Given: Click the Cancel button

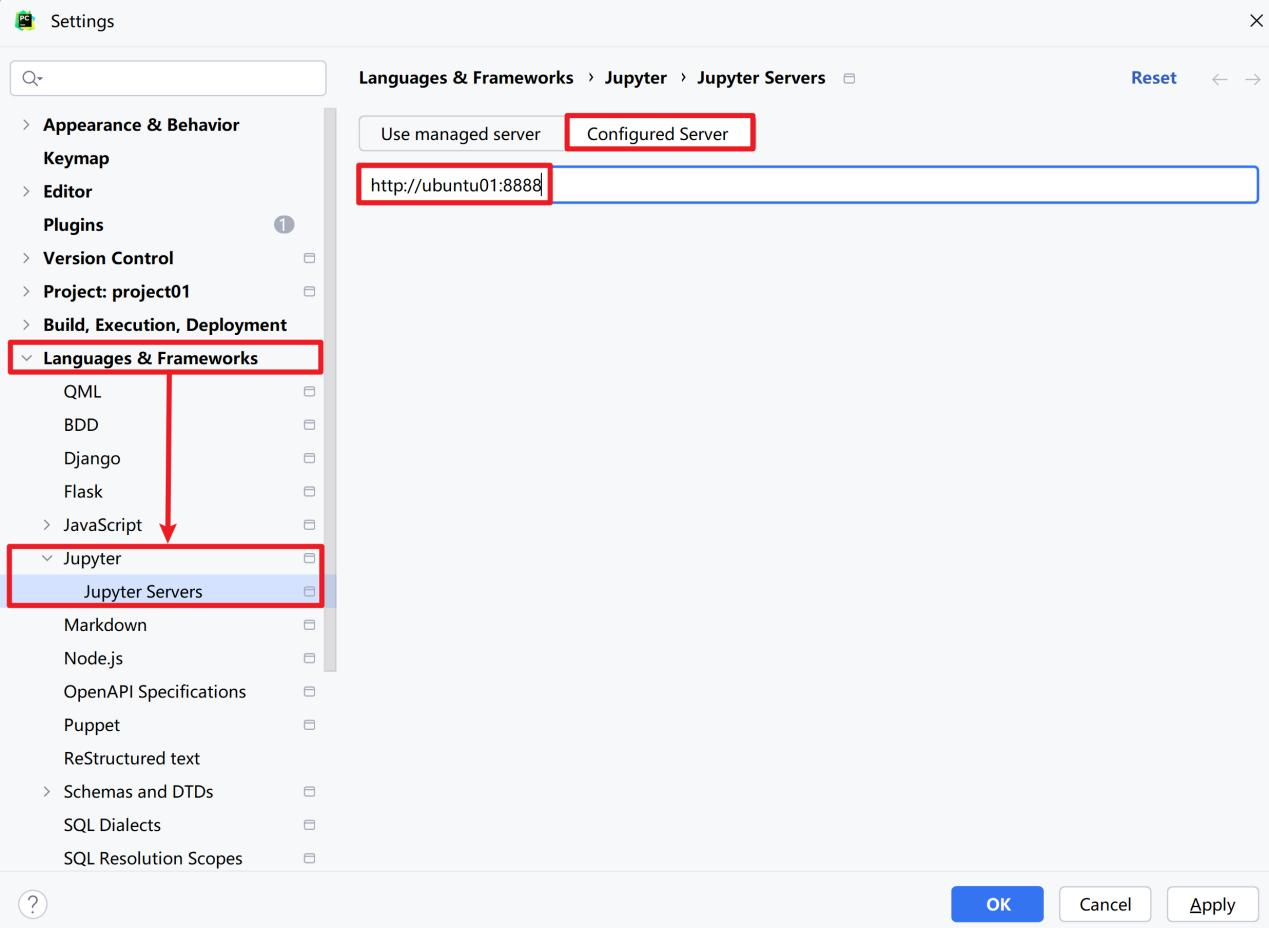Looking at the screenshot, I should (x=1105, y=904).
